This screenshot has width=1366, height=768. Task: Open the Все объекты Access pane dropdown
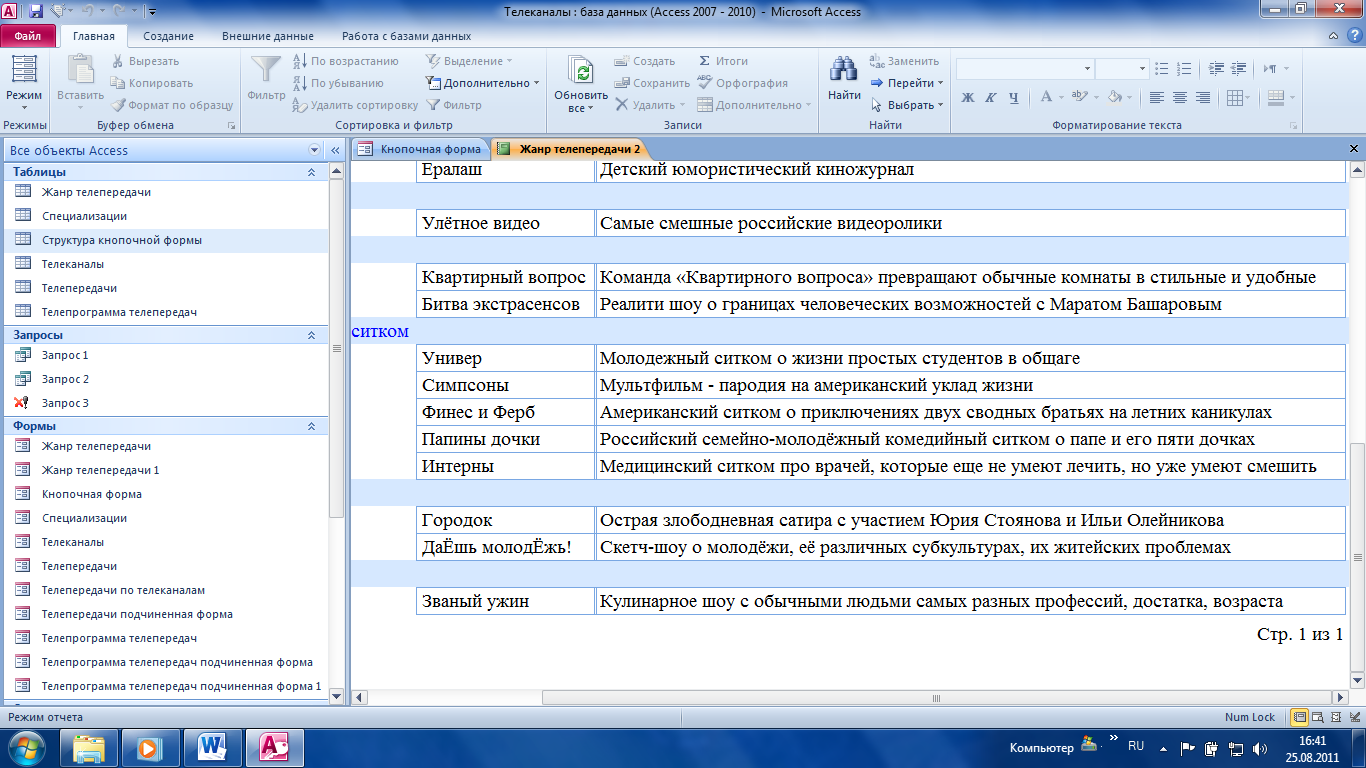[x=314, y=150]
